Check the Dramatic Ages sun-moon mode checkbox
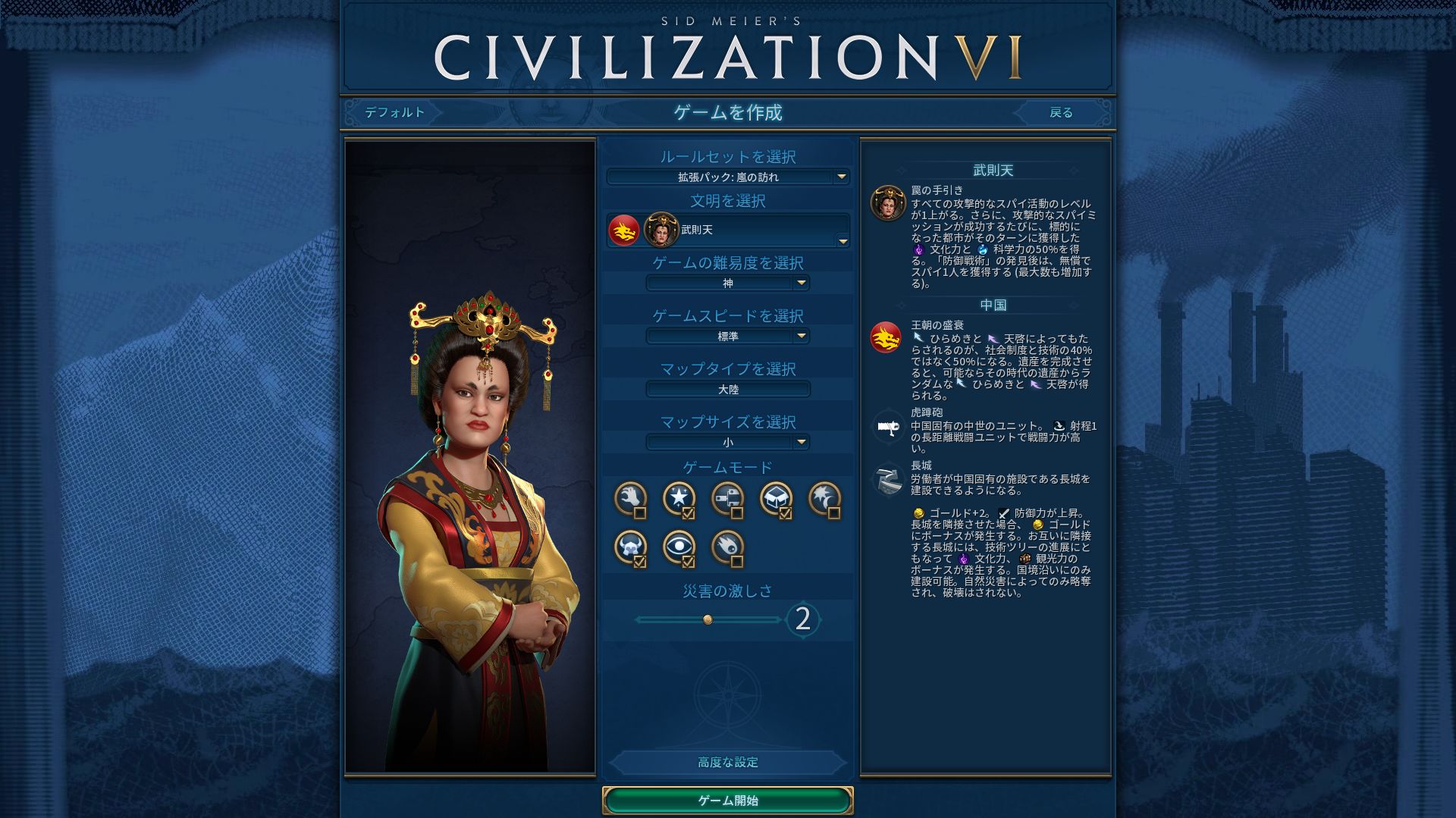1456x818 pixels. click(x=834, y=513)
